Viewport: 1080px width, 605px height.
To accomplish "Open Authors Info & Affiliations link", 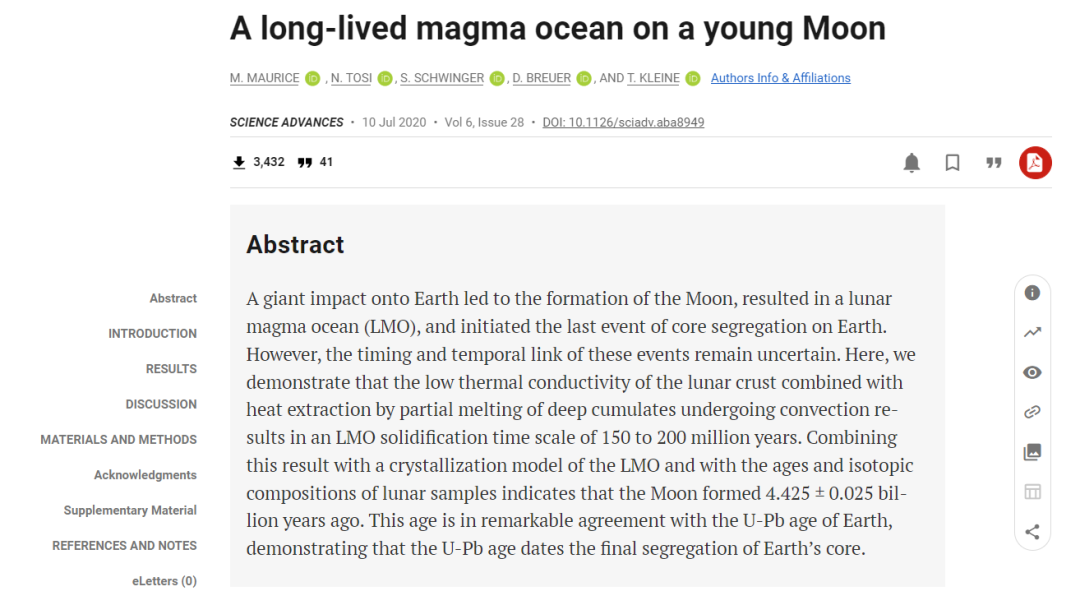I will pos(780,78).
